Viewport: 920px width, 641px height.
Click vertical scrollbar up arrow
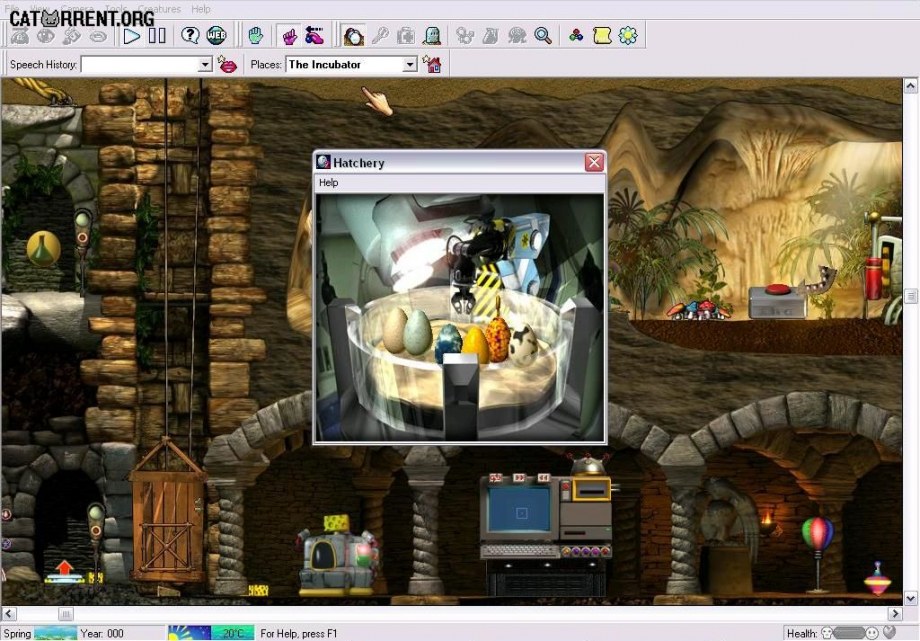(910, 86)
